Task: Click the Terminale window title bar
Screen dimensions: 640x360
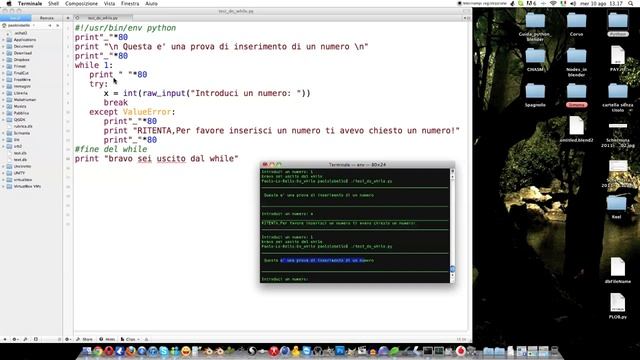Action: click(357, 164)
